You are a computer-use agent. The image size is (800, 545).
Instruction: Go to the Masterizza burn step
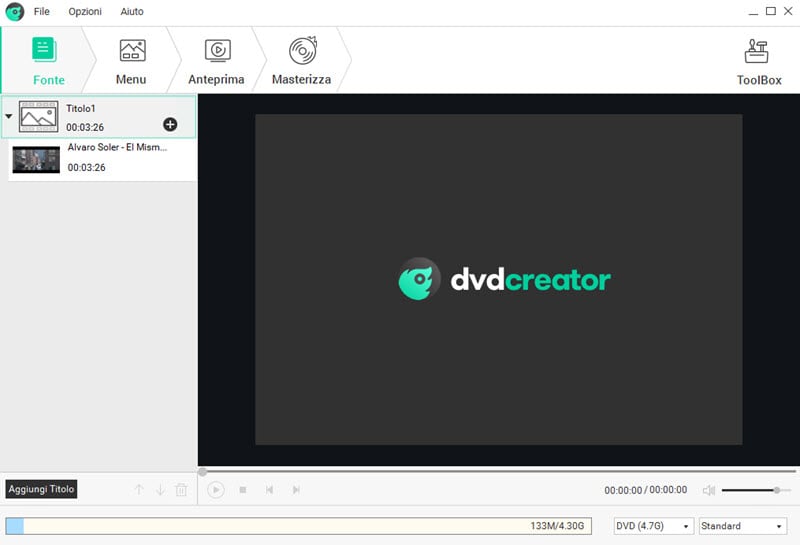click(x=302, y=61)
